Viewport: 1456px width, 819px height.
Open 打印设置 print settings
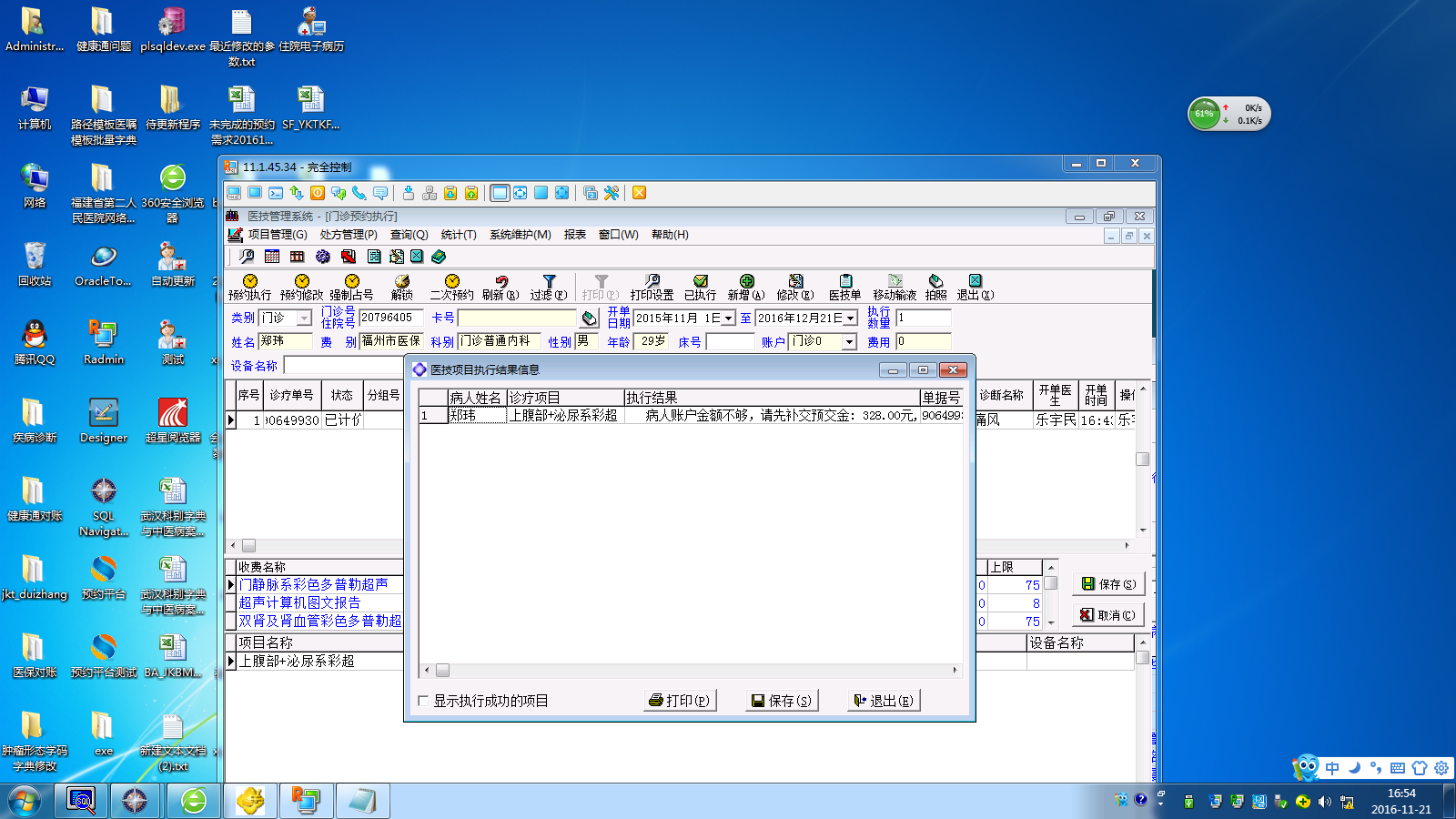click(652, 288)
